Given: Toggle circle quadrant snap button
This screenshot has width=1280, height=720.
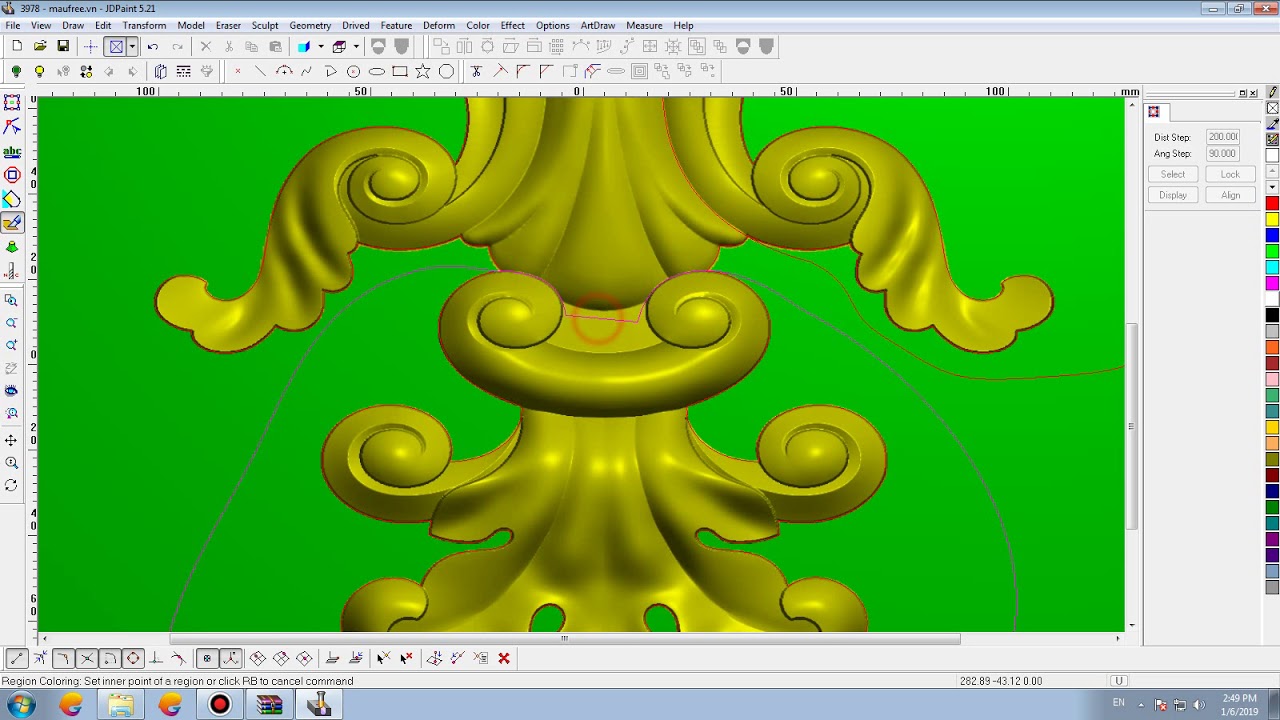Looking at the screenshot, I should click(132, 658).
